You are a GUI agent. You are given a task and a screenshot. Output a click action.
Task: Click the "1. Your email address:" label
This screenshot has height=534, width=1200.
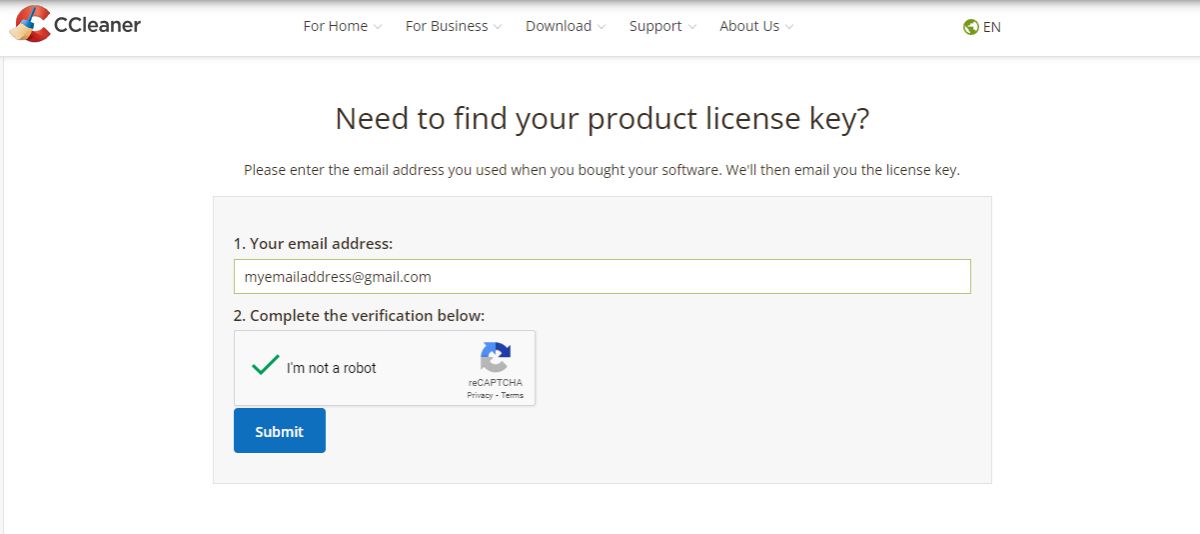click(x=313, y=243)
